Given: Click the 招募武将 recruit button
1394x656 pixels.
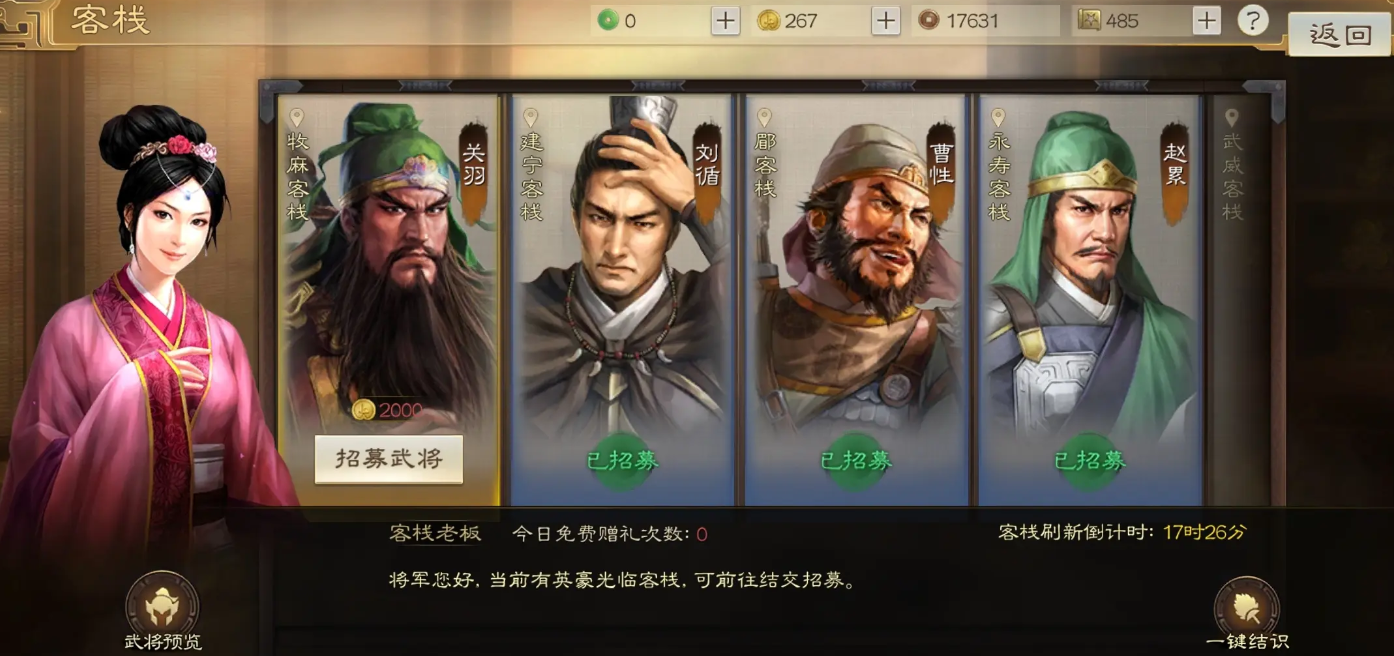Looking at the screenshot, I should pos(389,459).
